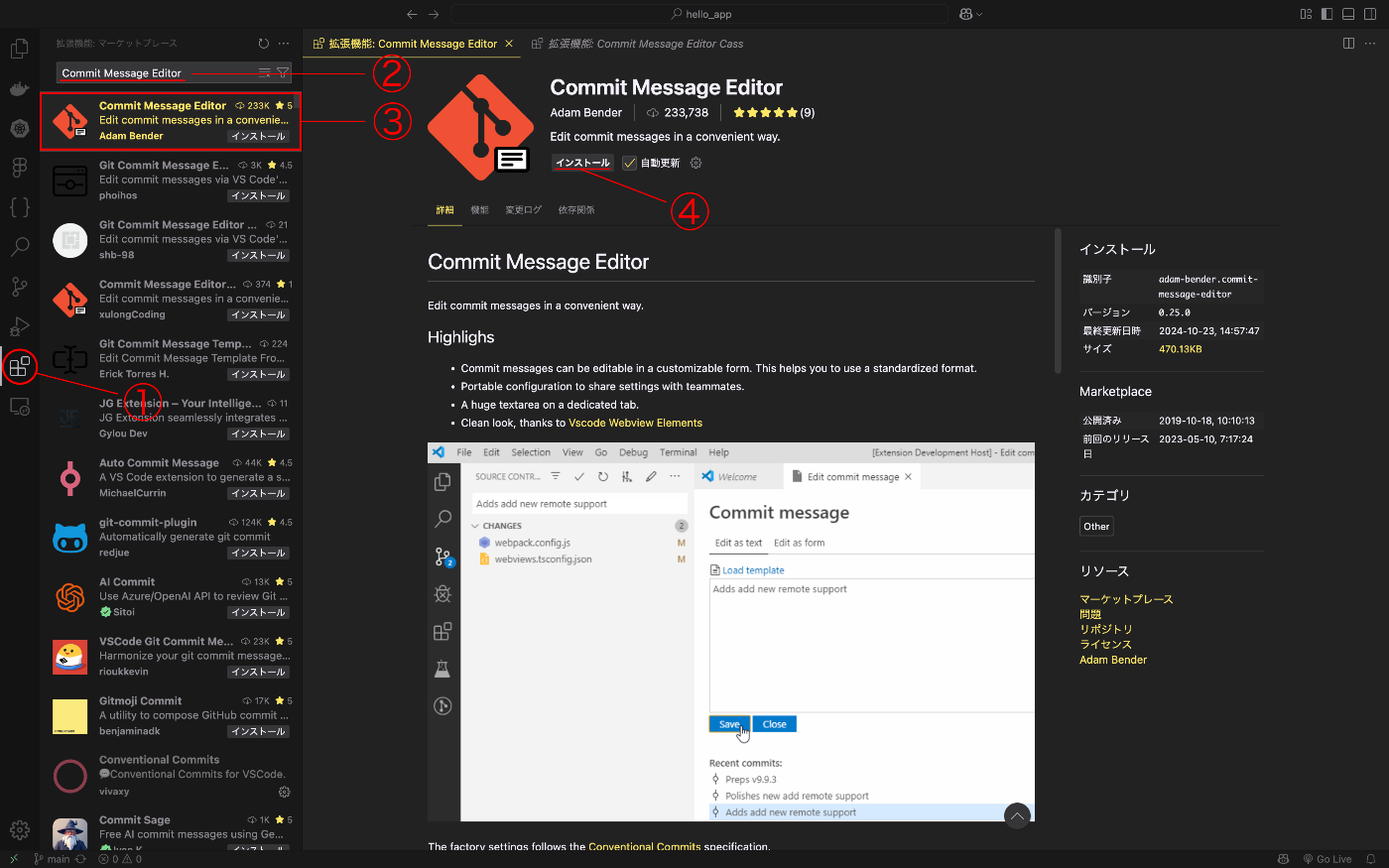Image resolution: width=1389 pixels, height=868 pixels.
Task: Open the Search view from the activity bar
Action: tap(20, 247)
